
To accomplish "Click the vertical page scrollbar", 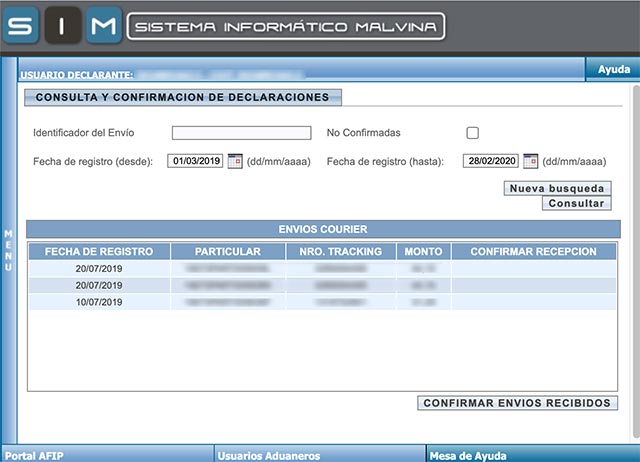I will [x=636, y=261].
